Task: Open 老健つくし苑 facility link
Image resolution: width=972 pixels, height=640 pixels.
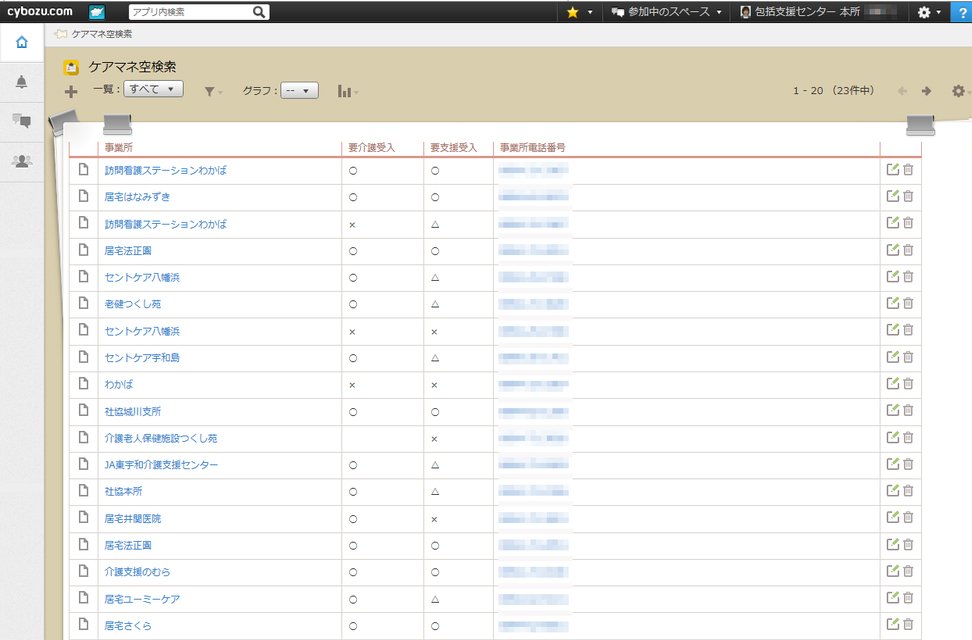Action: point(133,304)
